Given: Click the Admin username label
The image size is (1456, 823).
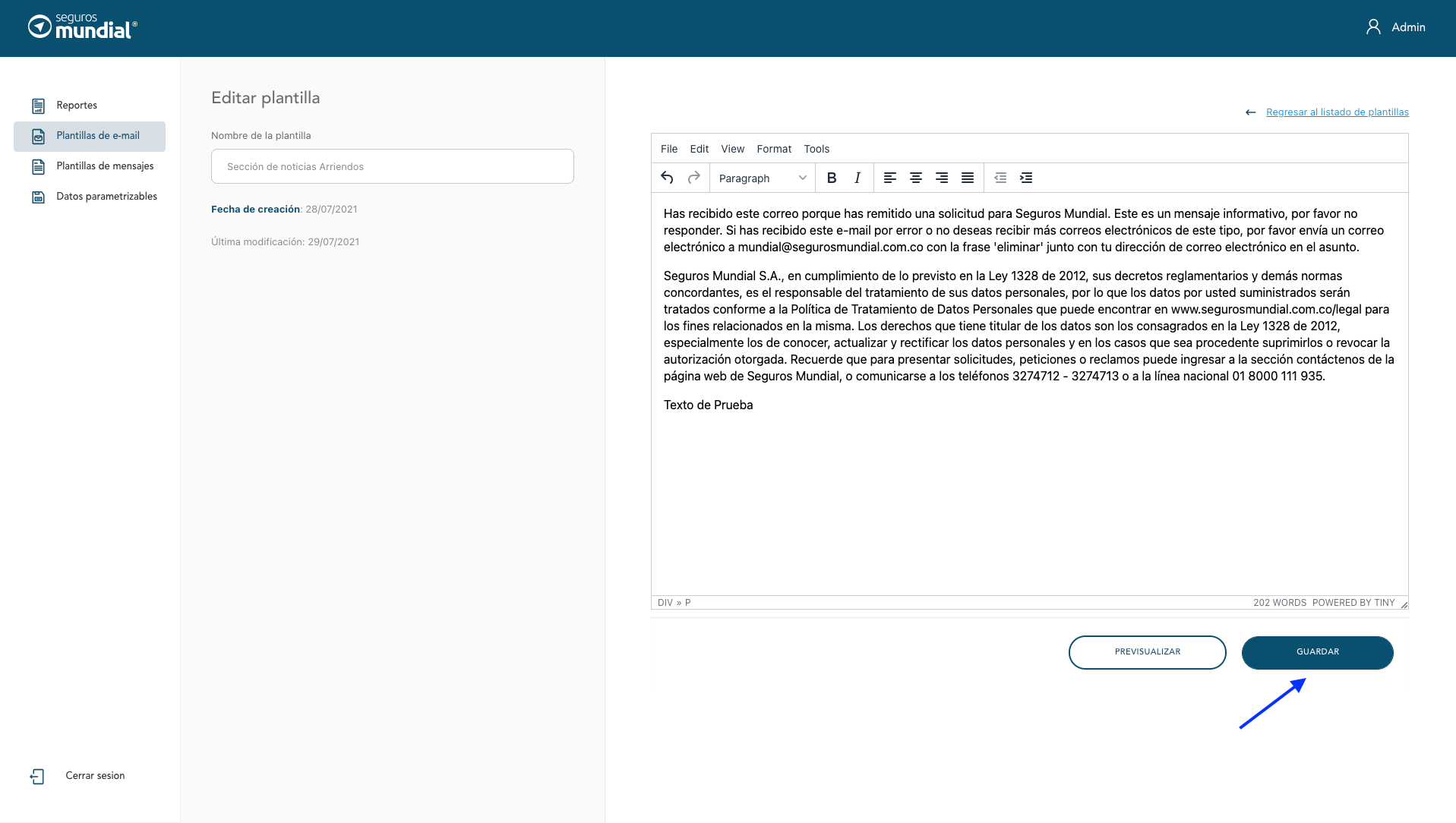Looking at the screenshot, I should [x=1408, y=27].
